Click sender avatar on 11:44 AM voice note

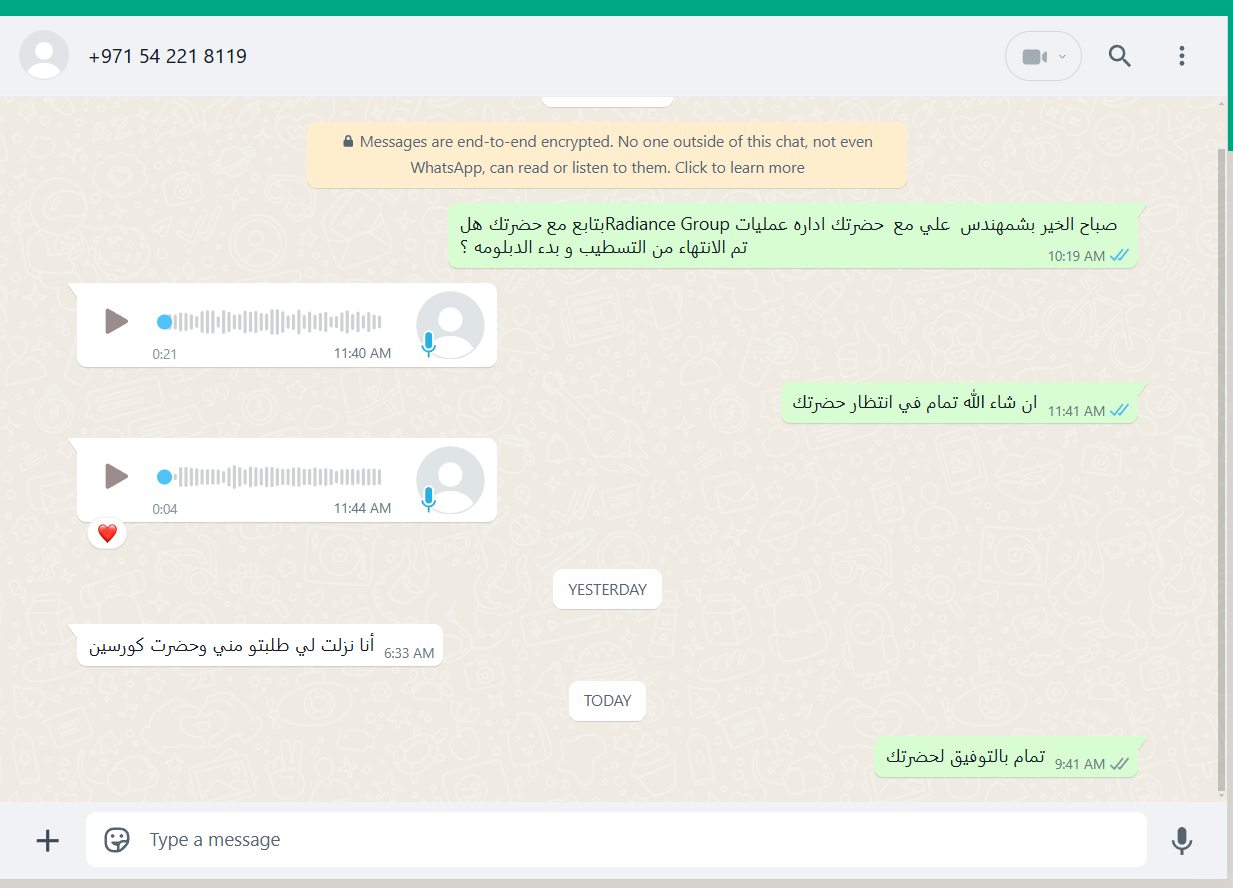[x=450, y=480]
